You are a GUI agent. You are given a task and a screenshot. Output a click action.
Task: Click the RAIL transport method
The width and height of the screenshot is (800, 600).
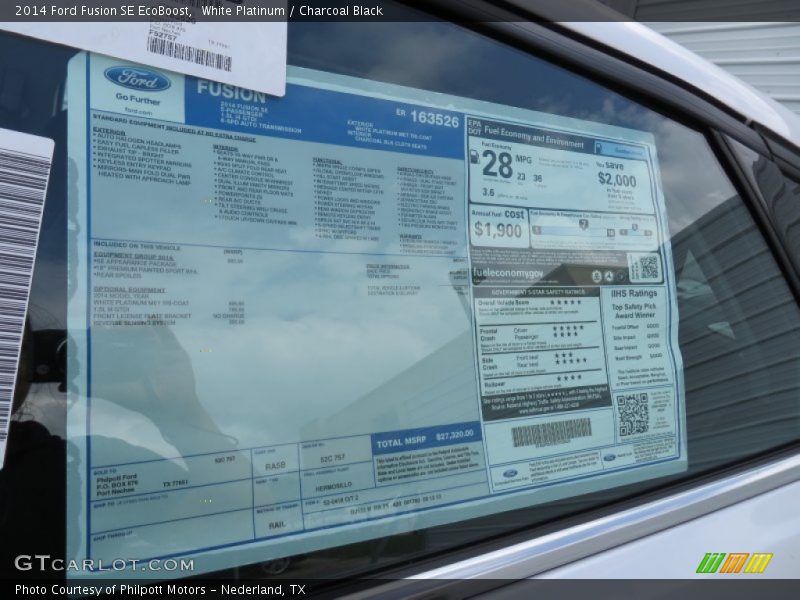[x=277, y=524]
